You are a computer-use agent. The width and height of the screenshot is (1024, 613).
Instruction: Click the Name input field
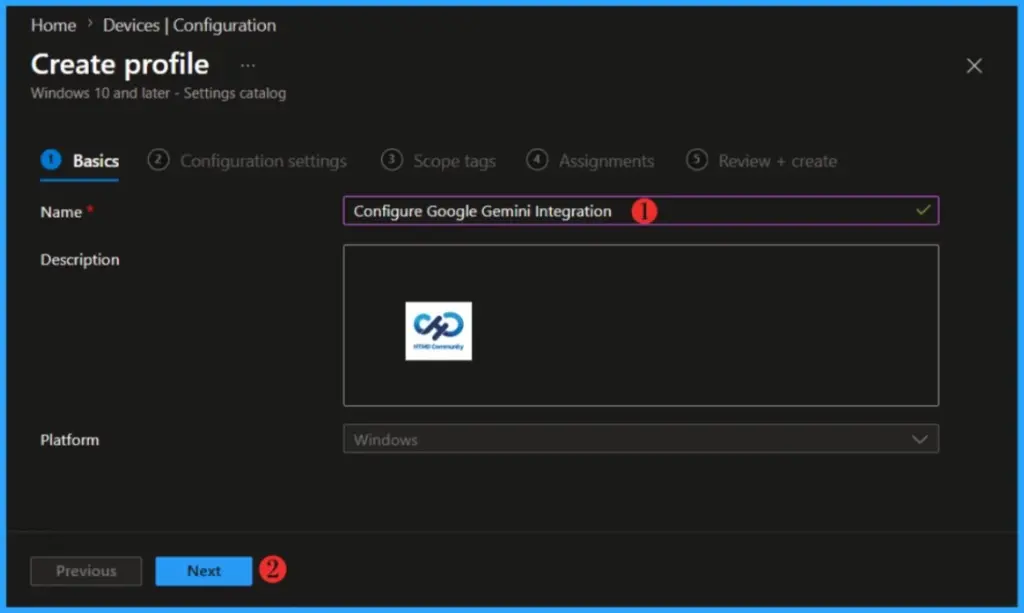tap(641, 211)
